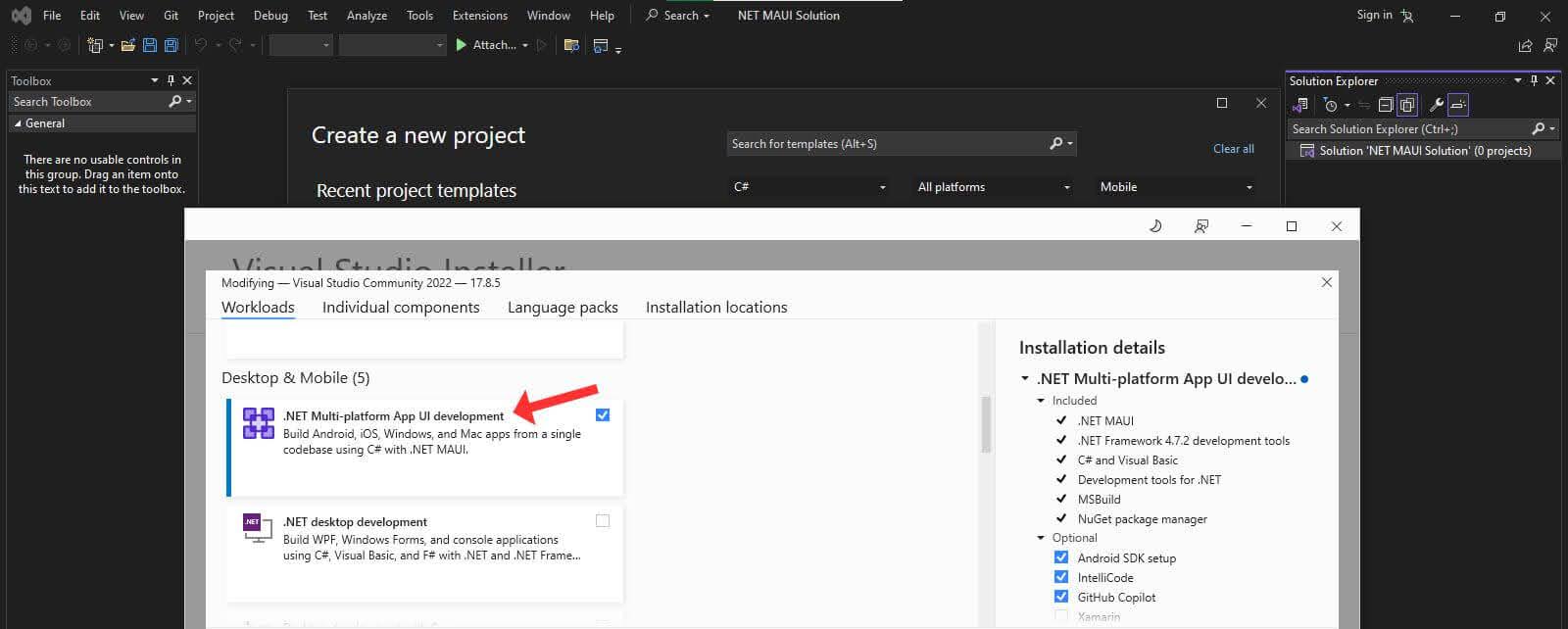This screenshot has height=629, width=1568.
Task: Click the Save All icon
Action: 171,45
